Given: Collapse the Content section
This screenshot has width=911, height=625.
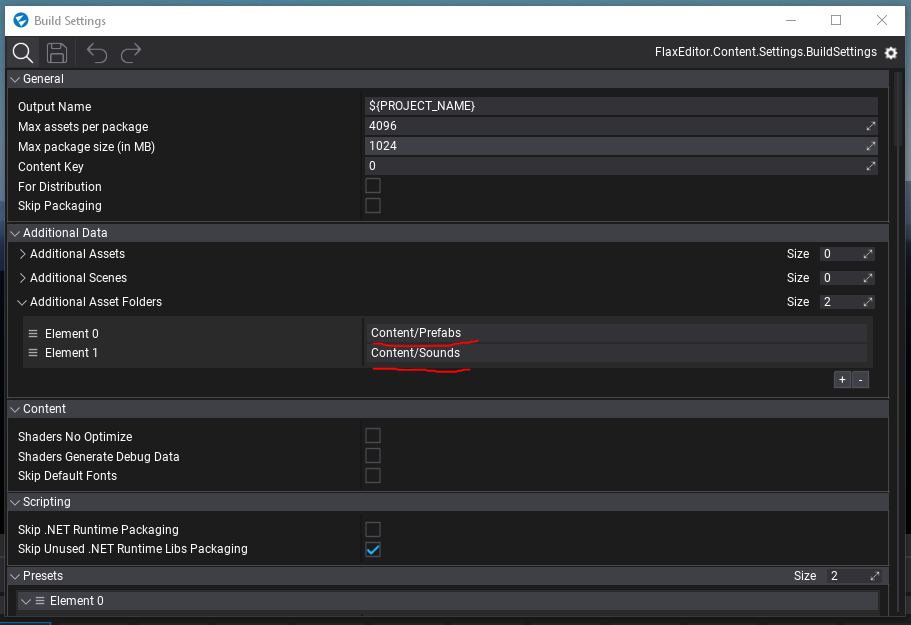Looking at the screenshot, I should pyautogui.click(x=15, y=409).
